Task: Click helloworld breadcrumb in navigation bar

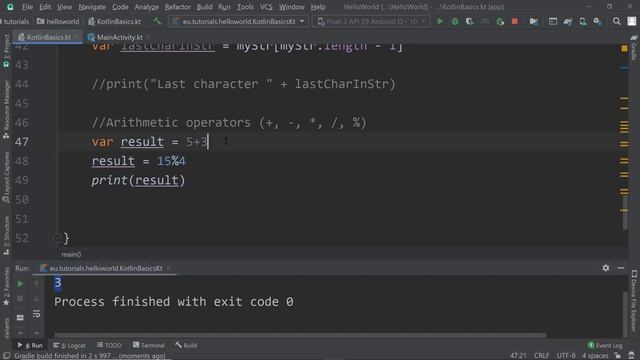Action: pos(58,21)
